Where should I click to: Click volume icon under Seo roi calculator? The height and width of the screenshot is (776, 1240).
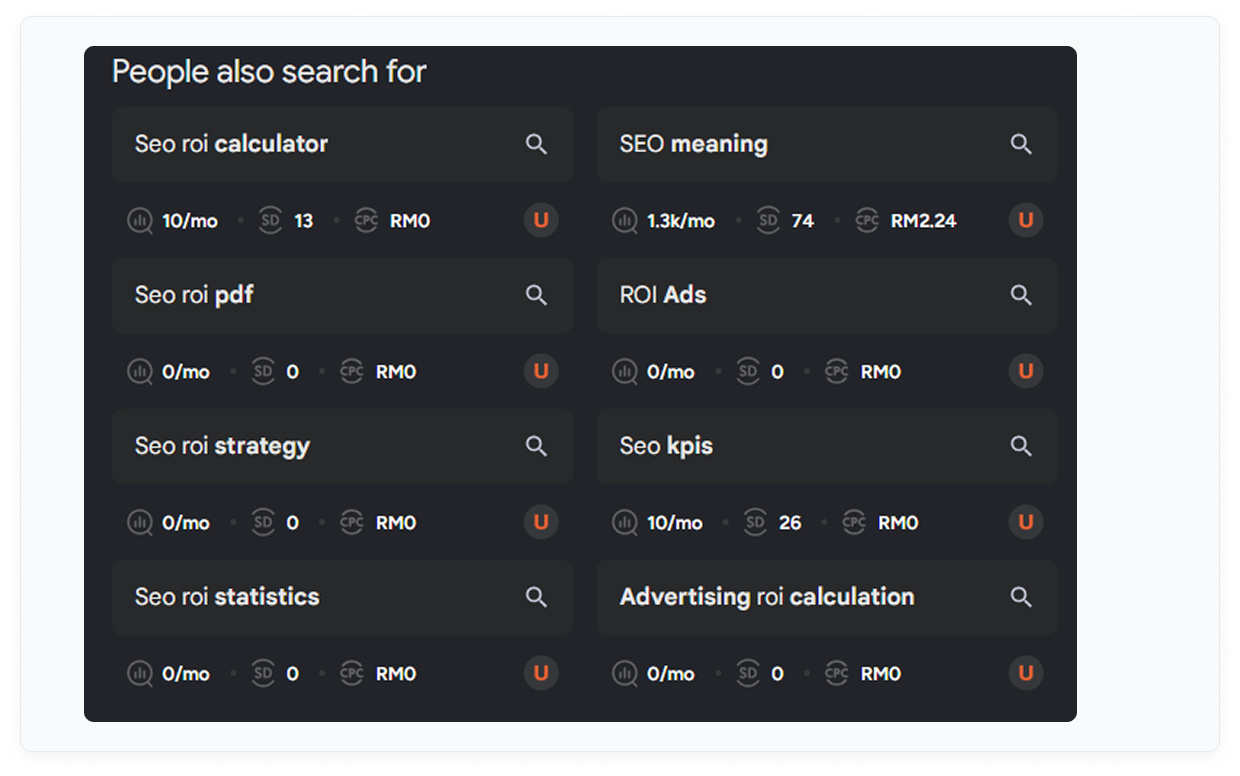pyautogui.click(x=140, y=221)
